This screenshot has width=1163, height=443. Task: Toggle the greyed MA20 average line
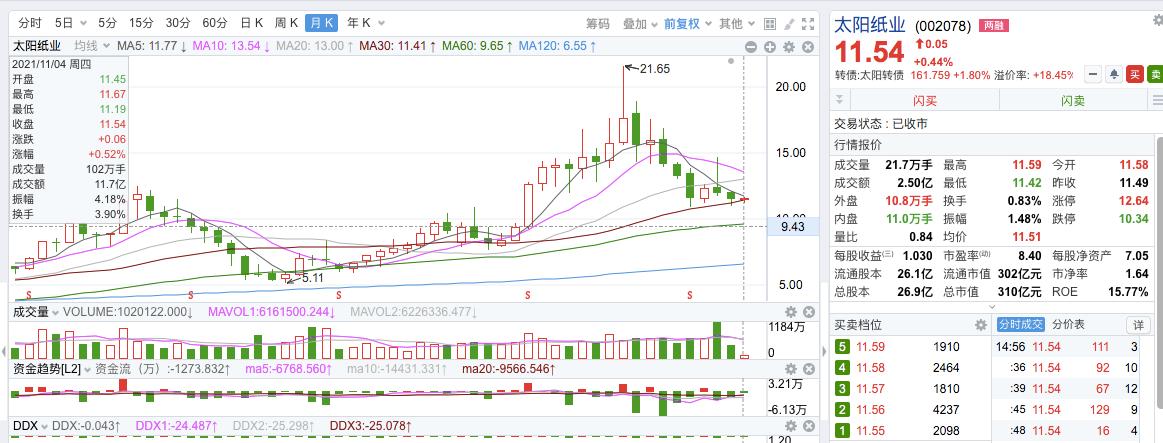point(314,46)
